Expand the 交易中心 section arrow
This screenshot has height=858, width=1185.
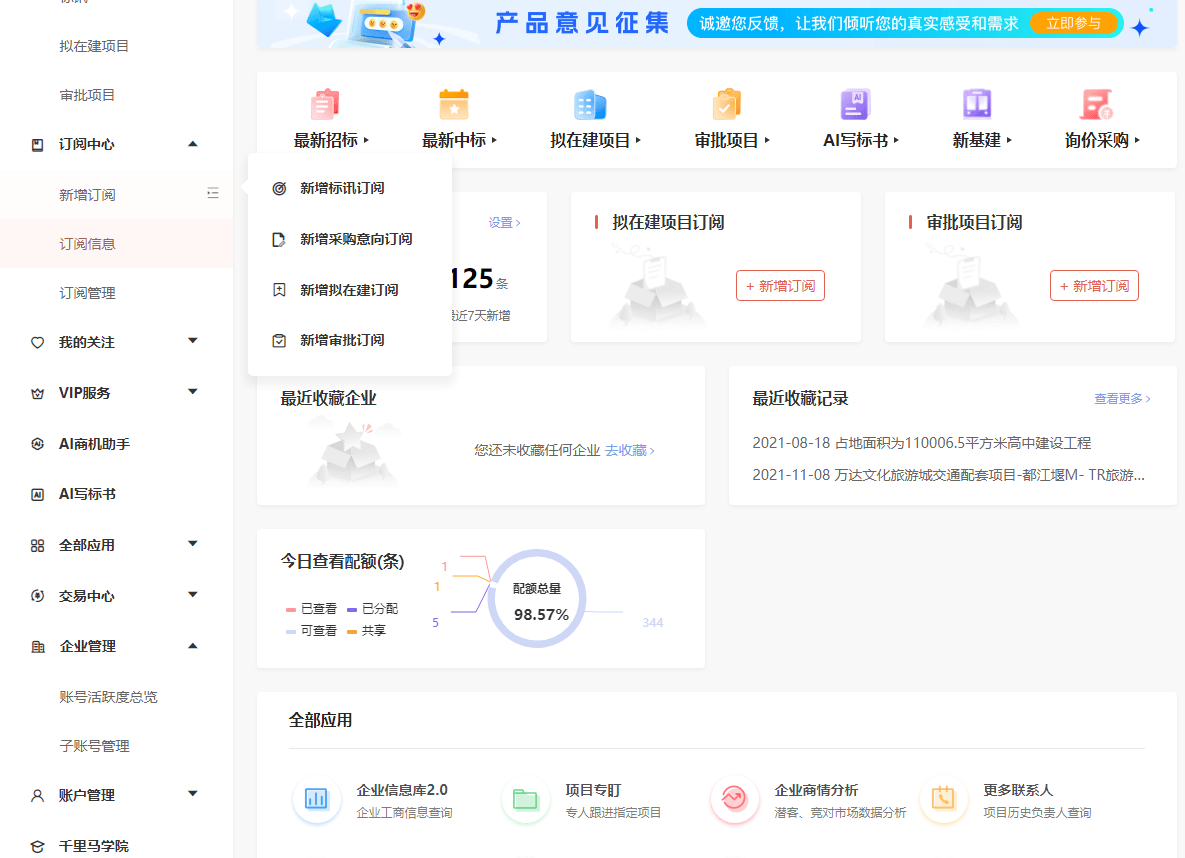coord(193,594)
